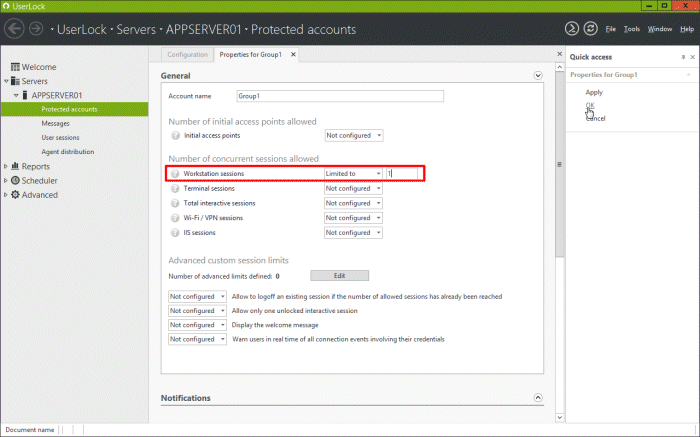This screenshot has height=437, width=700.
Task: Click OK in Quick access
Action: click(x=590, y=105)
